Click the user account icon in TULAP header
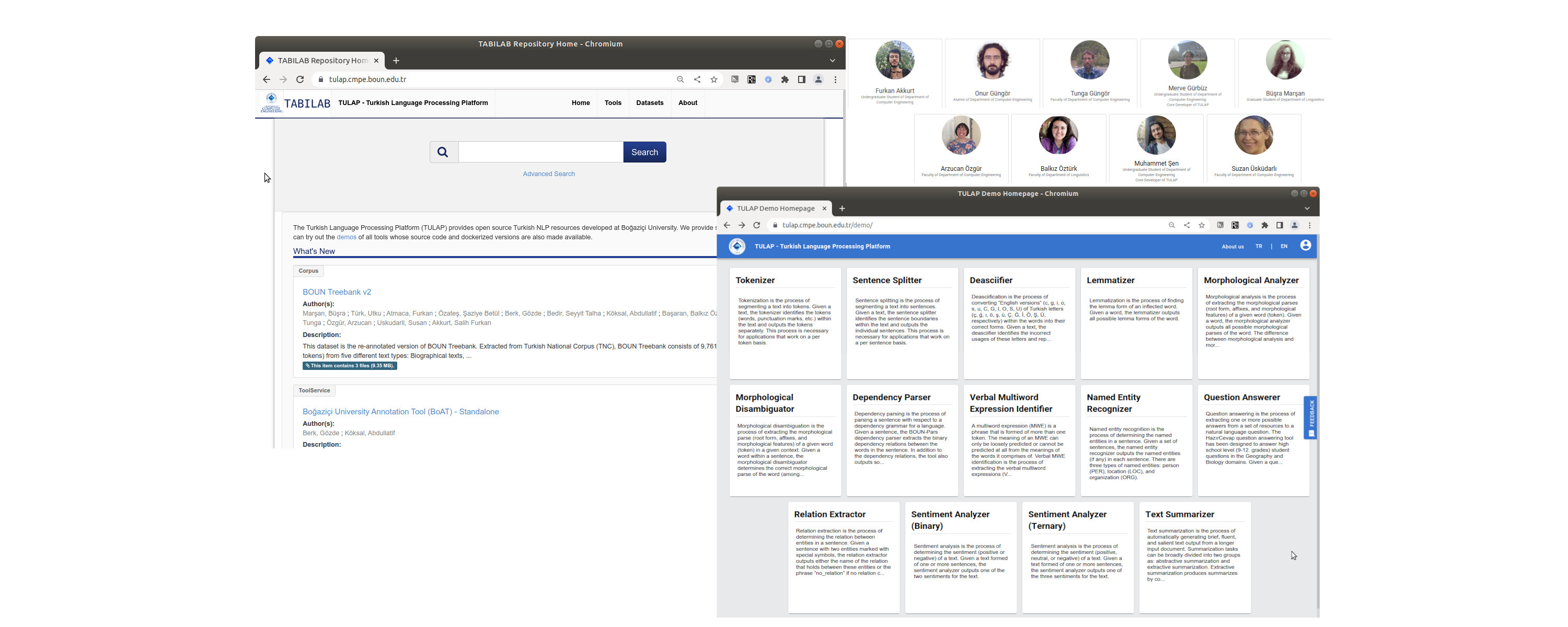Image resolution: width=1568 pixels, height=627 pixels. click(1305, 246)
